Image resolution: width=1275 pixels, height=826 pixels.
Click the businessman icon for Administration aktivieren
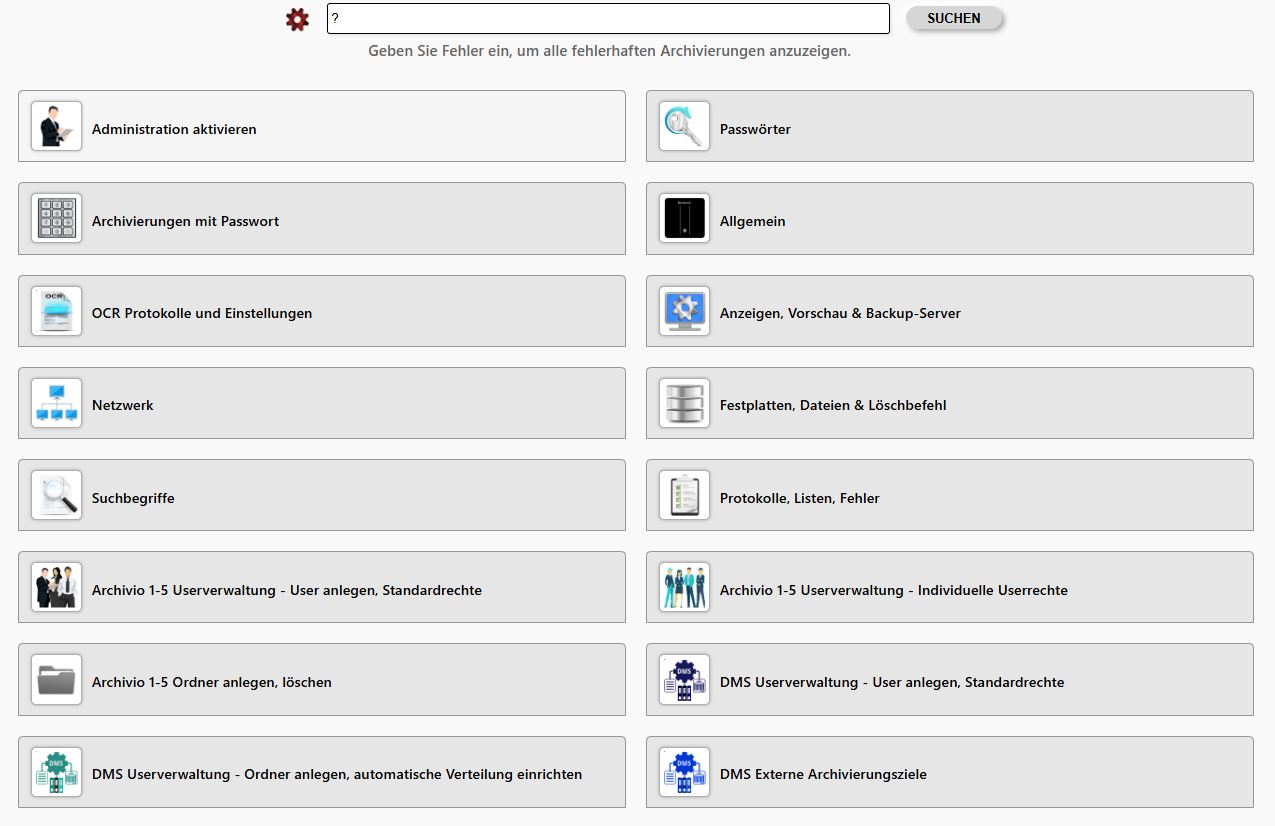point(56,126)
